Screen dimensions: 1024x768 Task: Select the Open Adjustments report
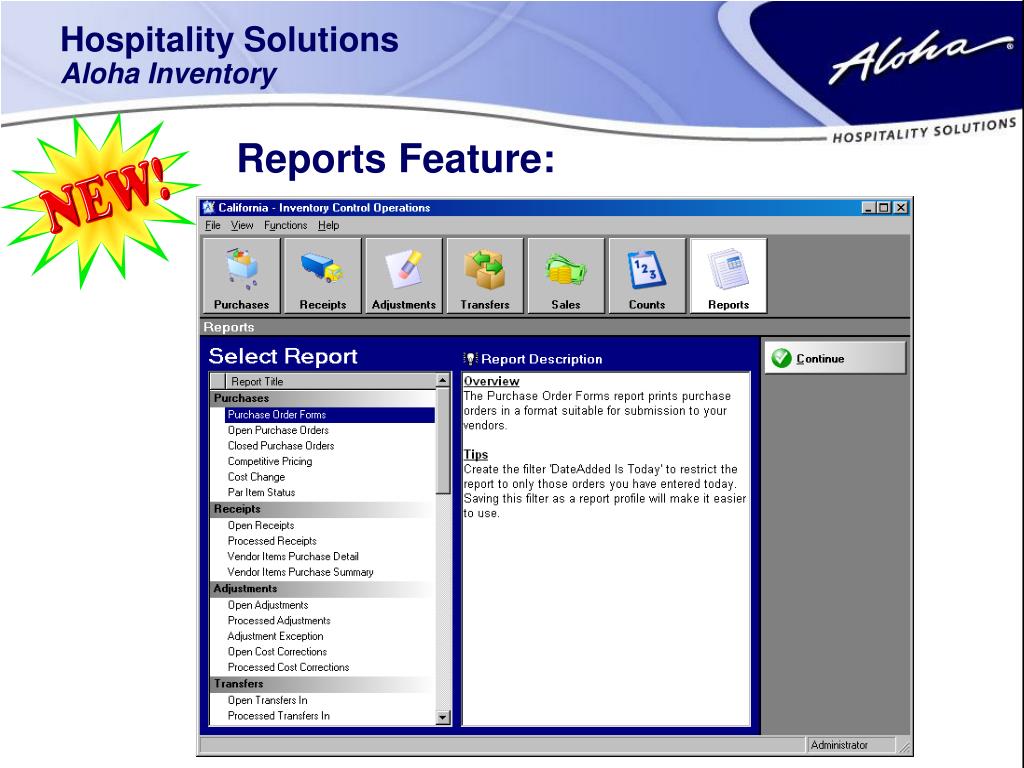[x=268, y=605]
